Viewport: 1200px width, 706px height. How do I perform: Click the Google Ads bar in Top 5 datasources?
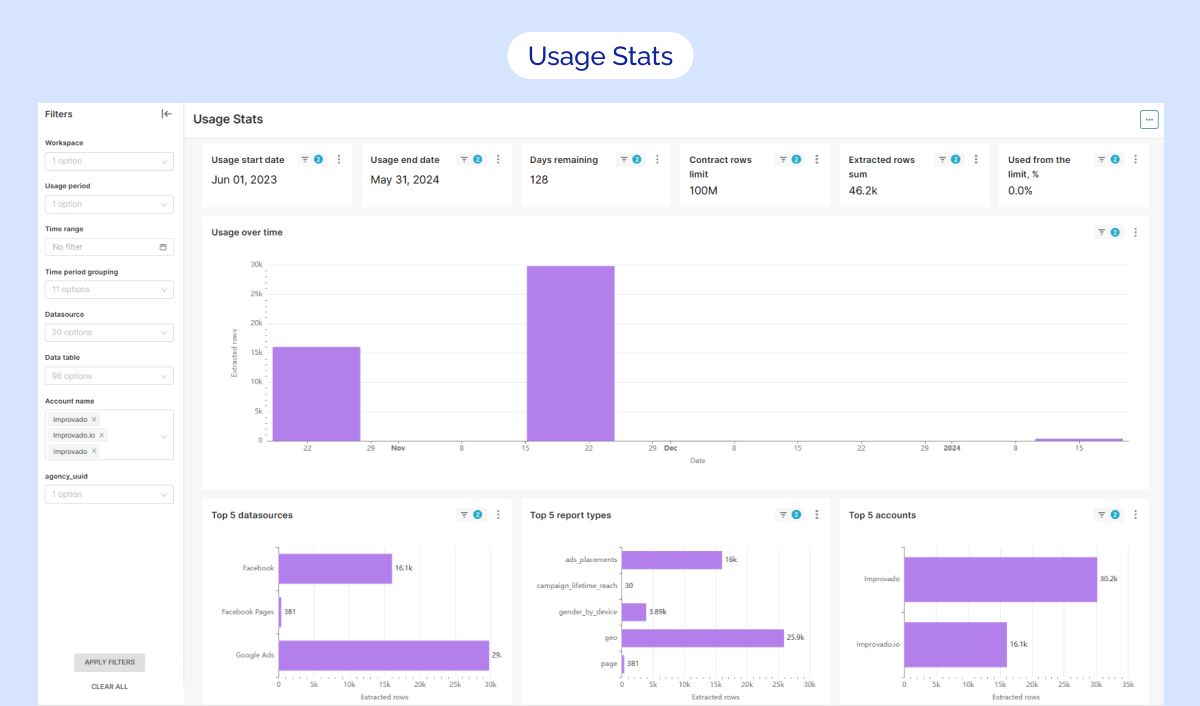383,656
